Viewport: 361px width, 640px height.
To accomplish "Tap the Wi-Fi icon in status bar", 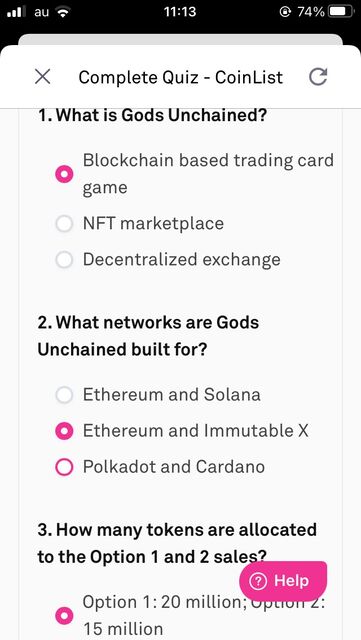I will click(x=63, y=12).
